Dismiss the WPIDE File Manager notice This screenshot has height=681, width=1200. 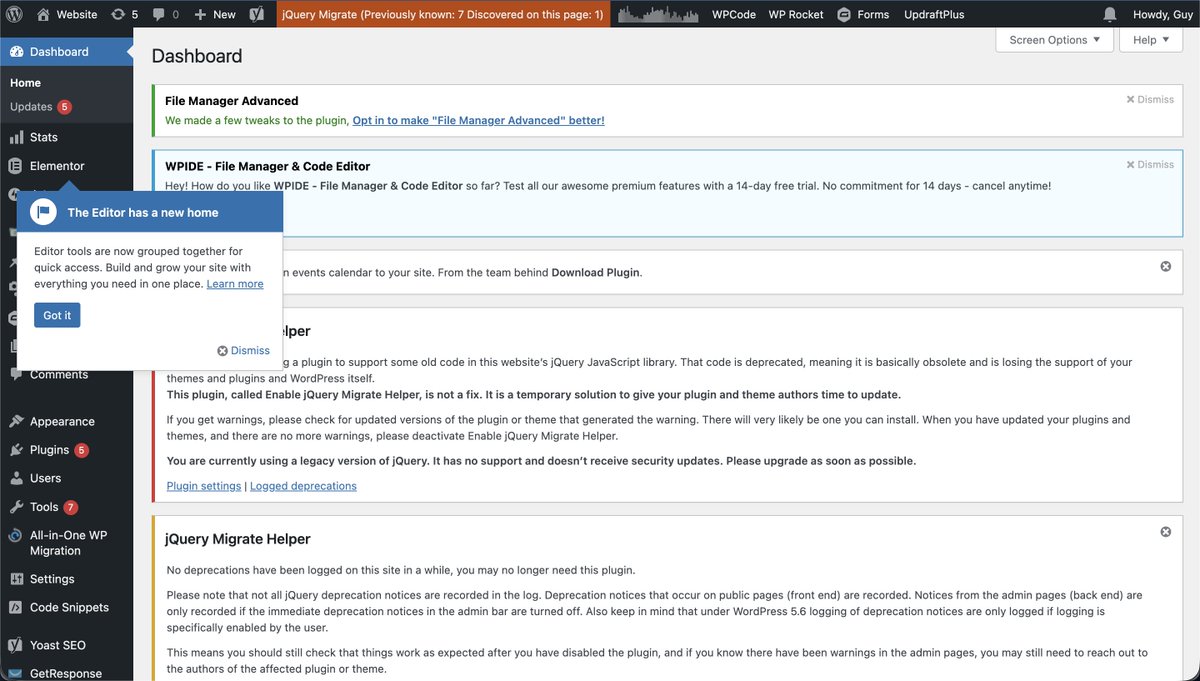(1150, 165)
